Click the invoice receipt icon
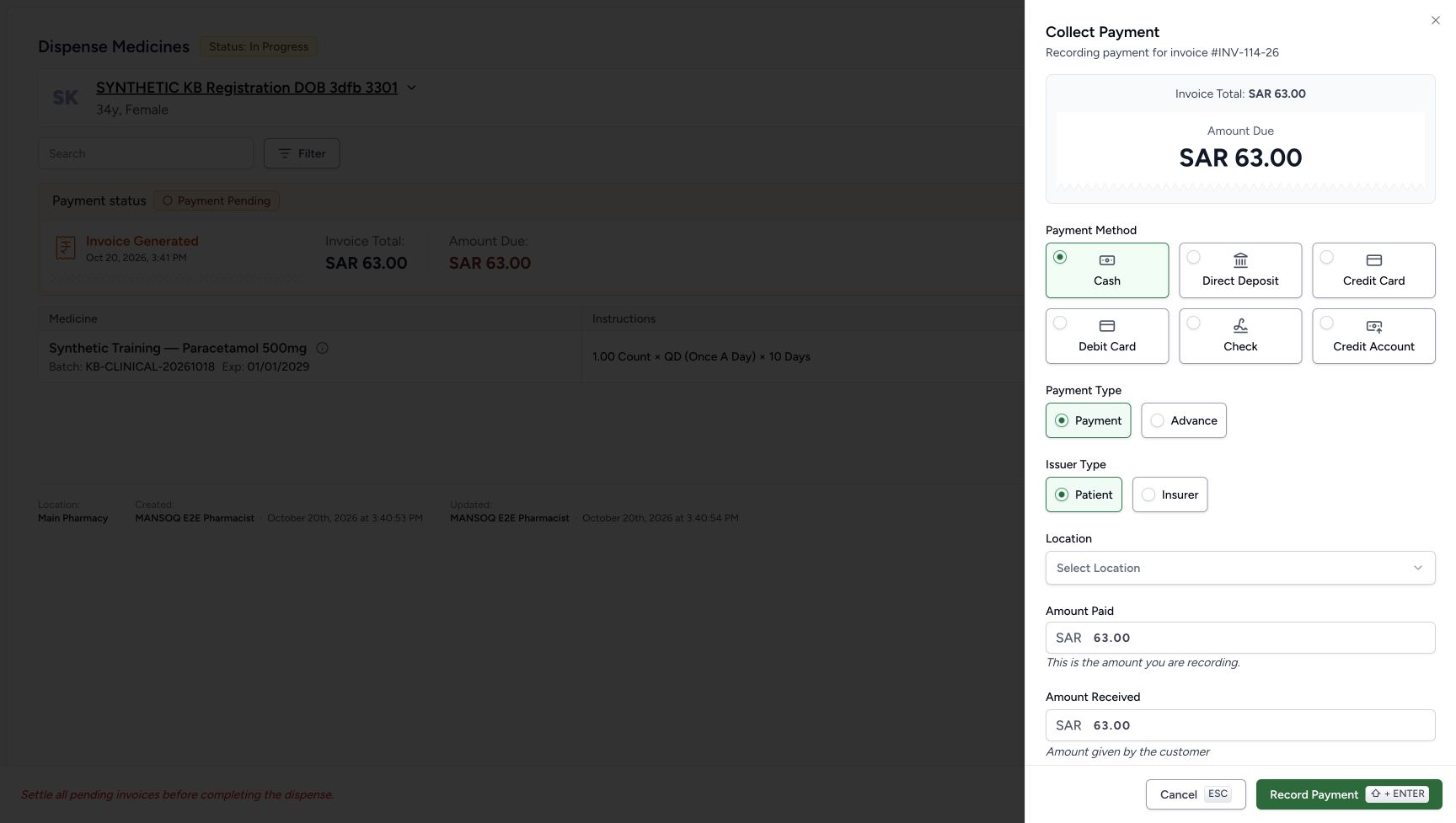The width and height of the screenshot is (1456, 823). click(x=66, y=248)
